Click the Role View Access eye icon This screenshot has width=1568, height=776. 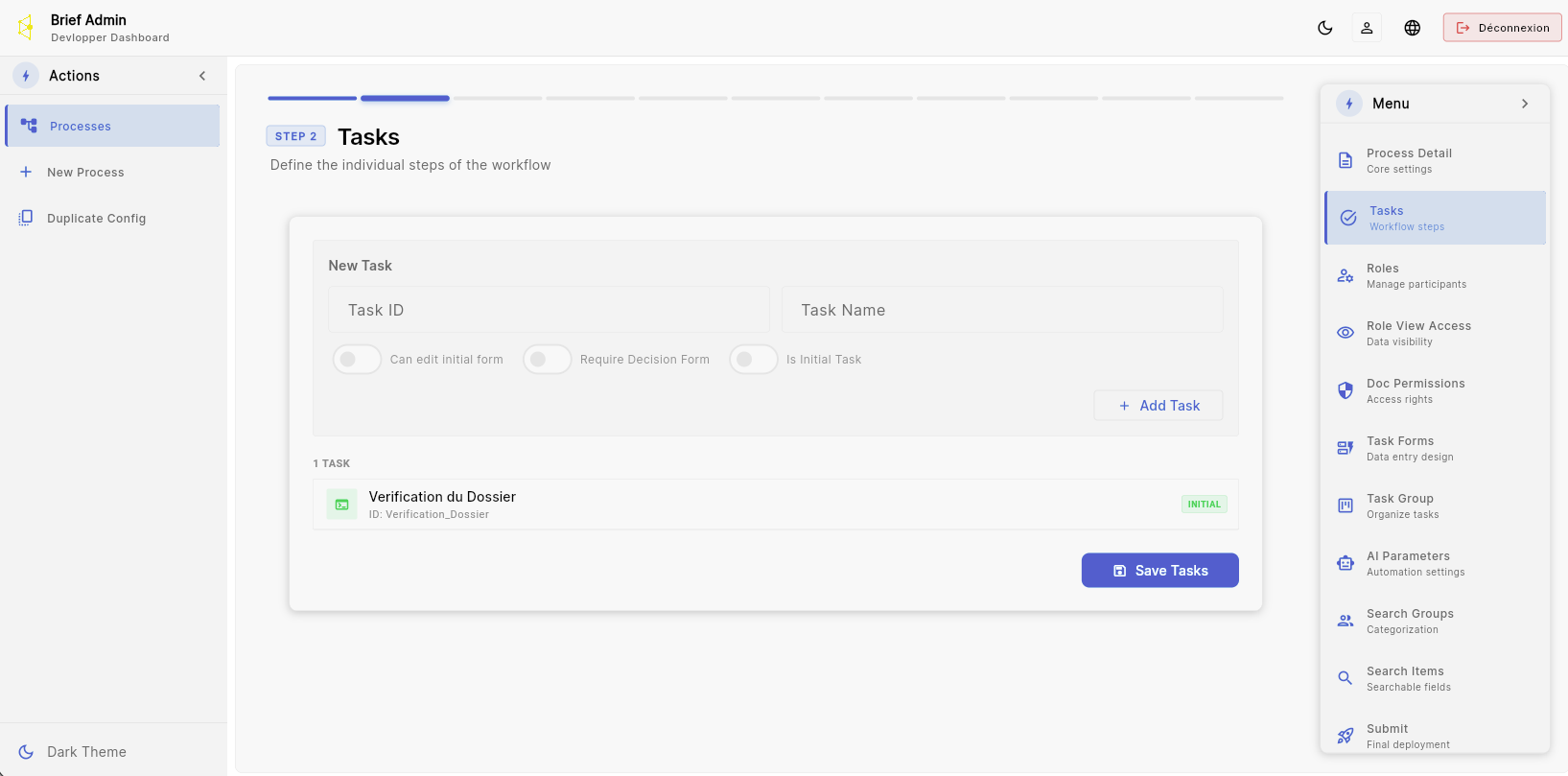(x=1346, y=333)
